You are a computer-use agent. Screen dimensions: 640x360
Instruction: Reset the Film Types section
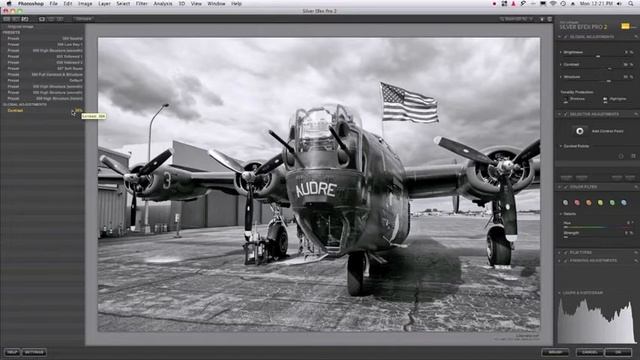point(636,253)
